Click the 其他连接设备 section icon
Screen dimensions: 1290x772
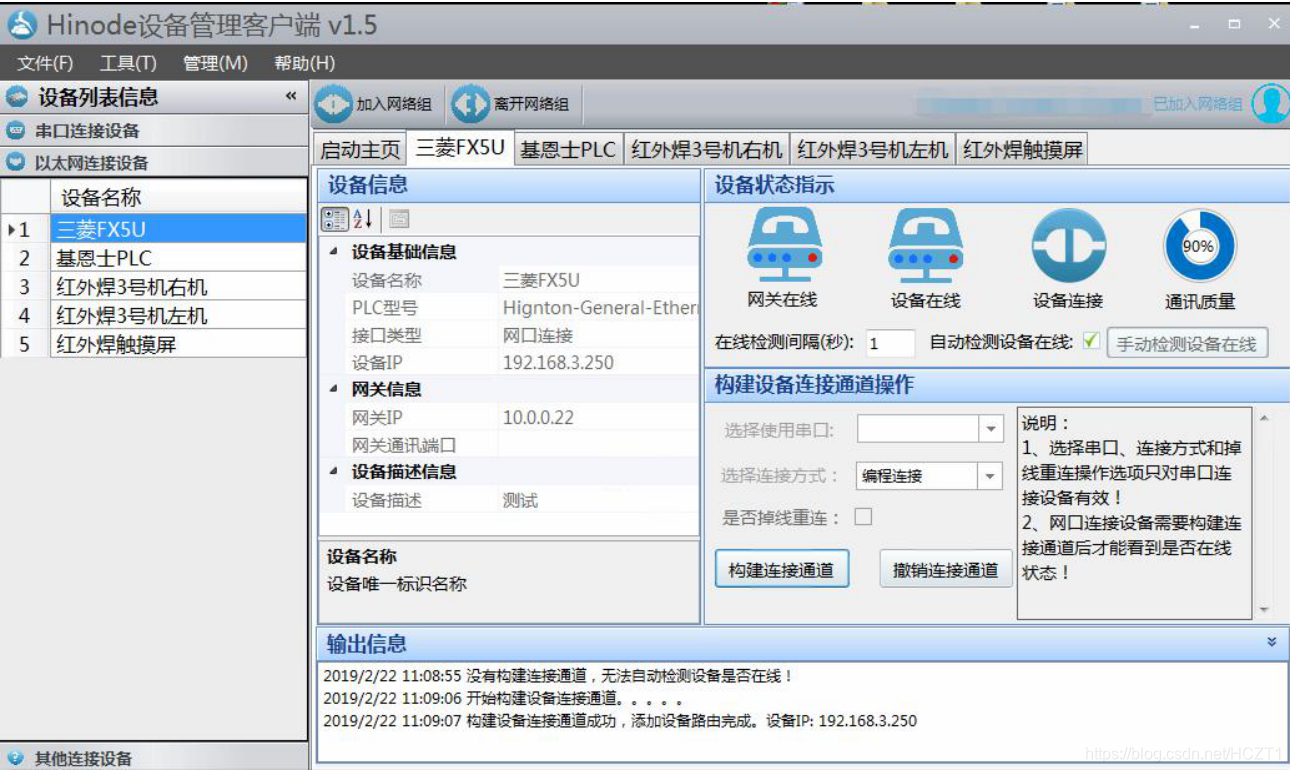16,758
